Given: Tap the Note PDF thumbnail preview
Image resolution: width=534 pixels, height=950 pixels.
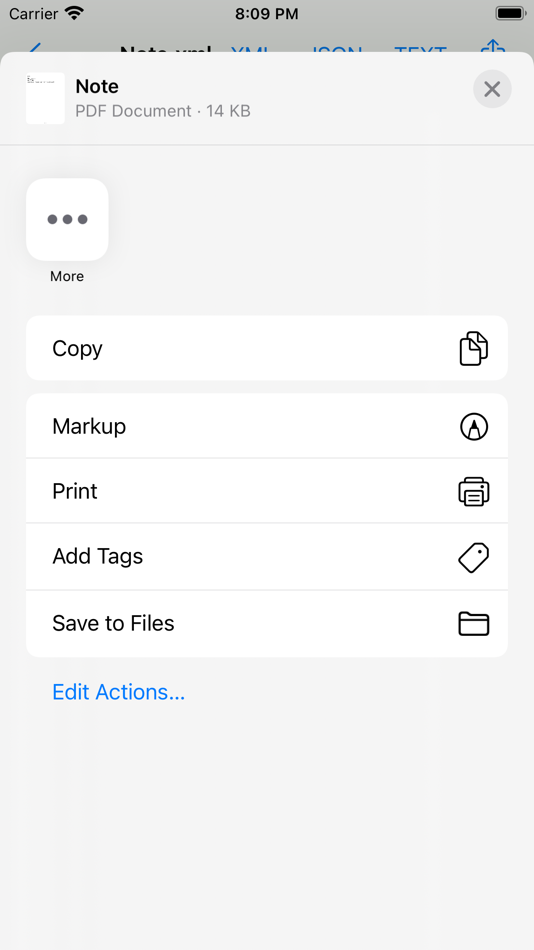Looking at the screenshot, I should [45, 98].
